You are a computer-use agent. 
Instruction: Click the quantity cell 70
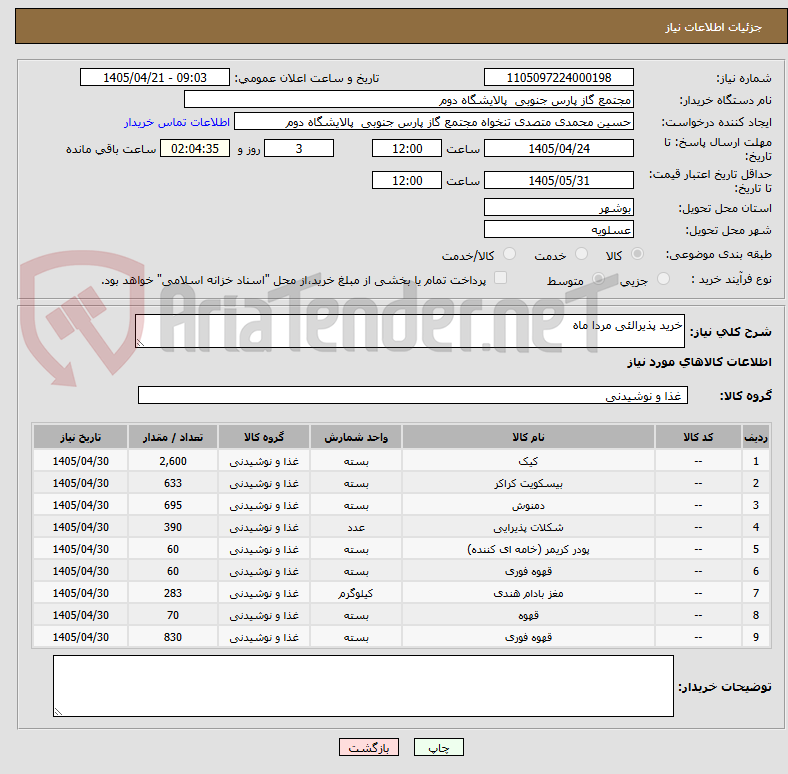pyautogui.click(x=173, y=615)
